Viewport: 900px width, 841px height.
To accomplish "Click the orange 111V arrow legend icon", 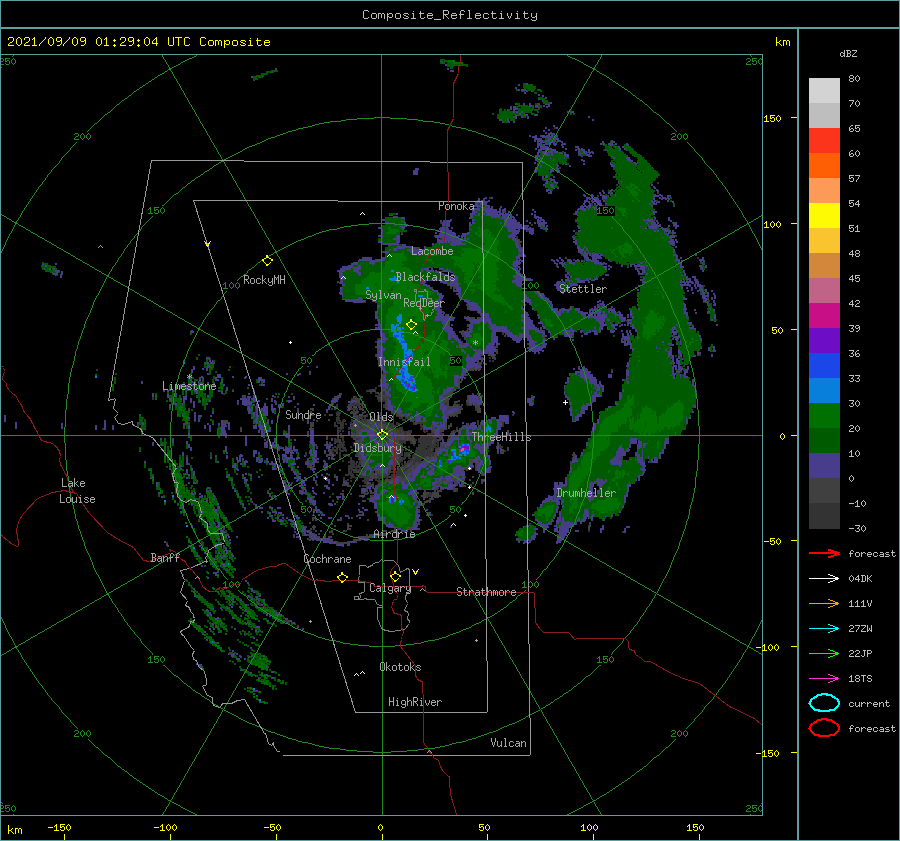I will (x=824, y=603).
